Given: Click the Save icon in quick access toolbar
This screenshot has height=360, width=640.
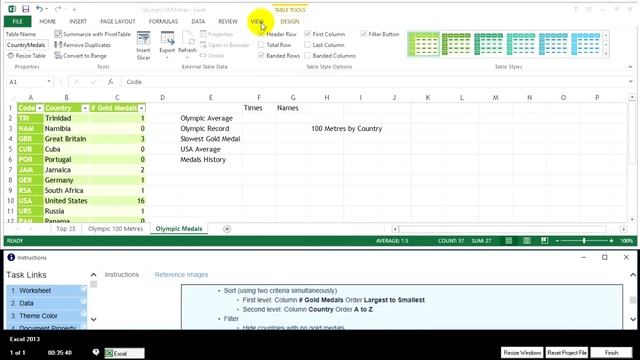Looking at the screenshot, I should click(25, 9).
